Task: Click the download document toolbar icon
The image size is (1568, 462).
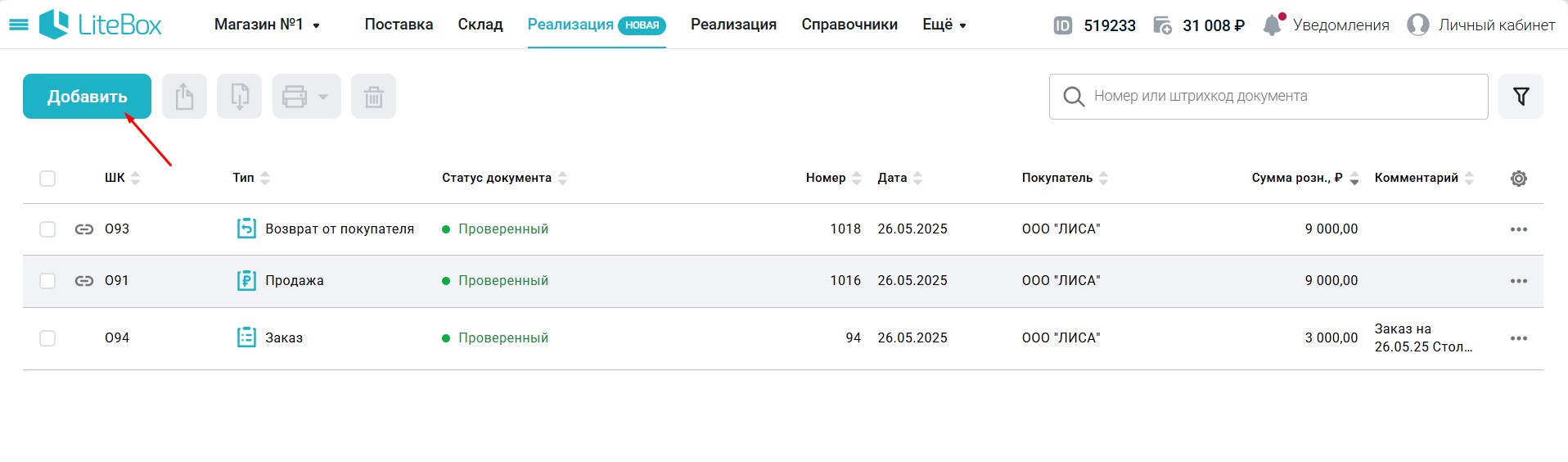Action: (x=239, y=97)
